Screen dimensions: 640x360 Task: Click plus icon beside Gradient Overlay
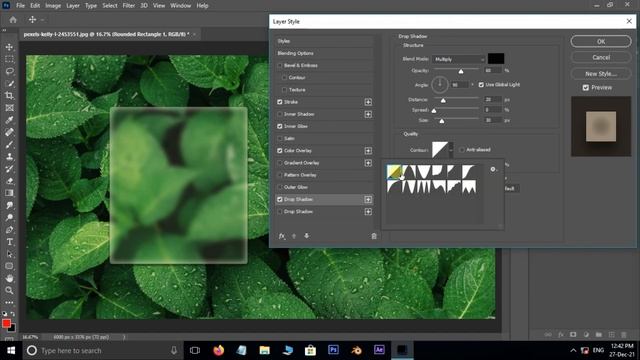pyautogui.click(x=368, y=163)
